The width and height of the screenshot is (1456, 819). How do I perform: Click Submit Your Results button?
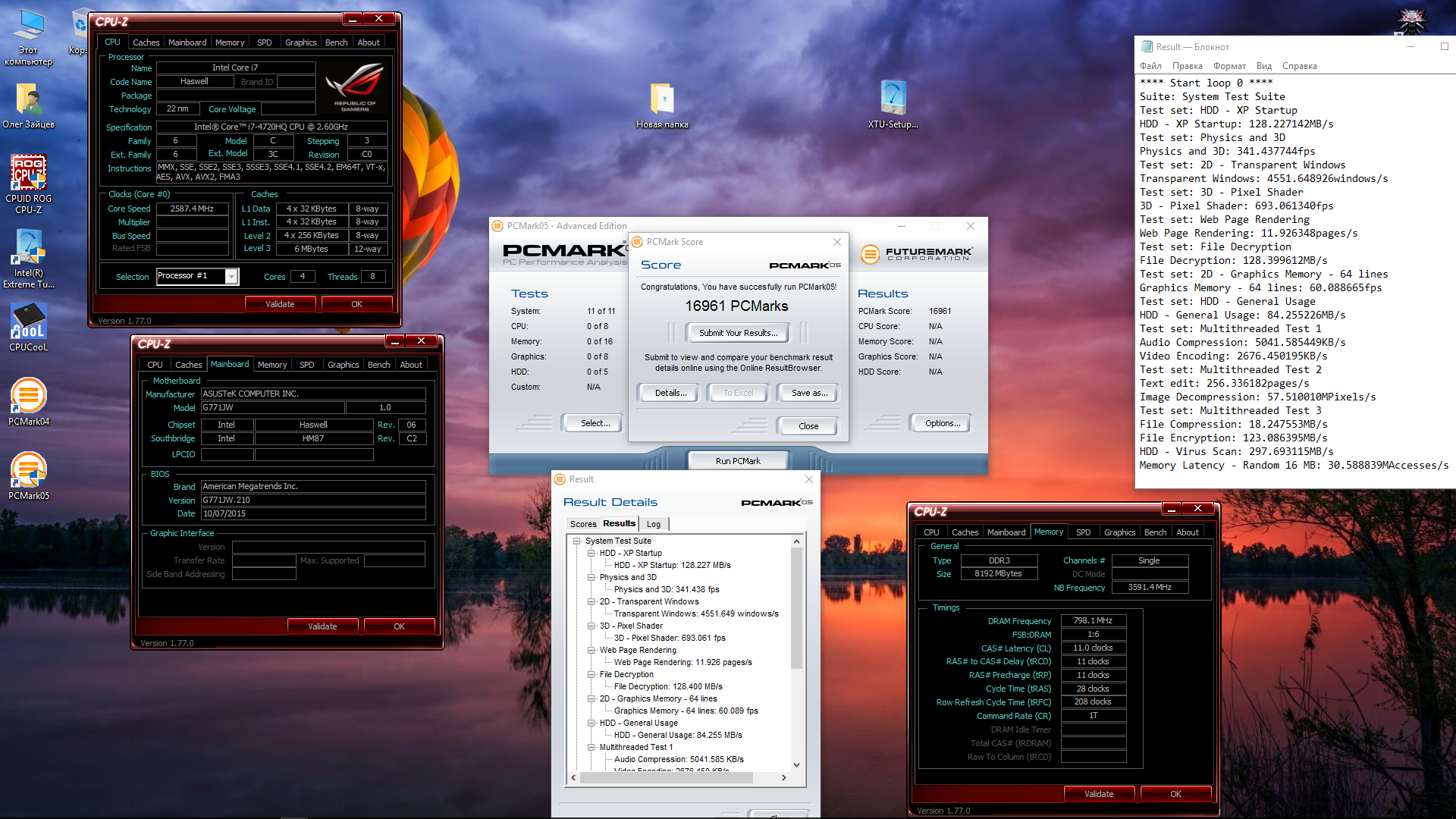(x=738, y=333)
